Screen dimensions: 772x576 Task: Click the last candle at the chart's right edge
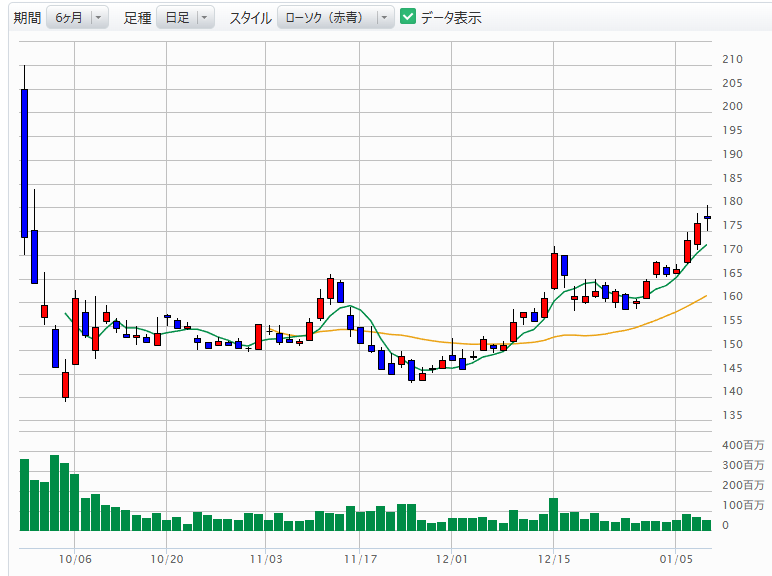[x=707, y=217]
